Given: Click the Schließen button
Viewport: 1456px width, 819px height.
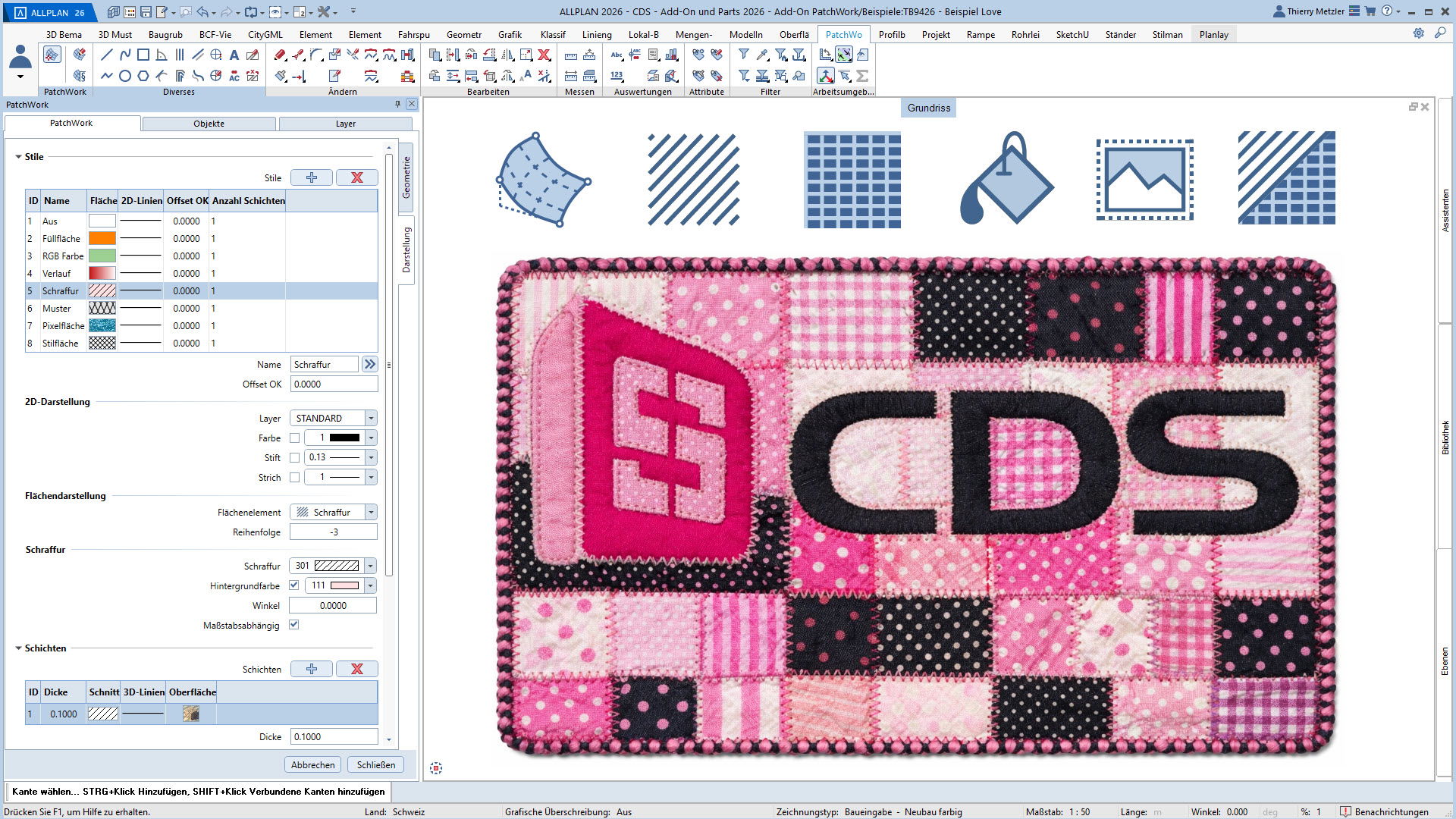Looking at the screenshot, I should pos(376,764).
